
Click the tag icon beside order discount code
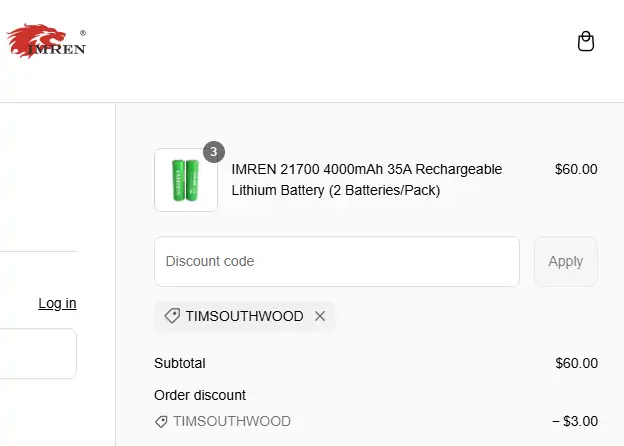pos(161,421)
